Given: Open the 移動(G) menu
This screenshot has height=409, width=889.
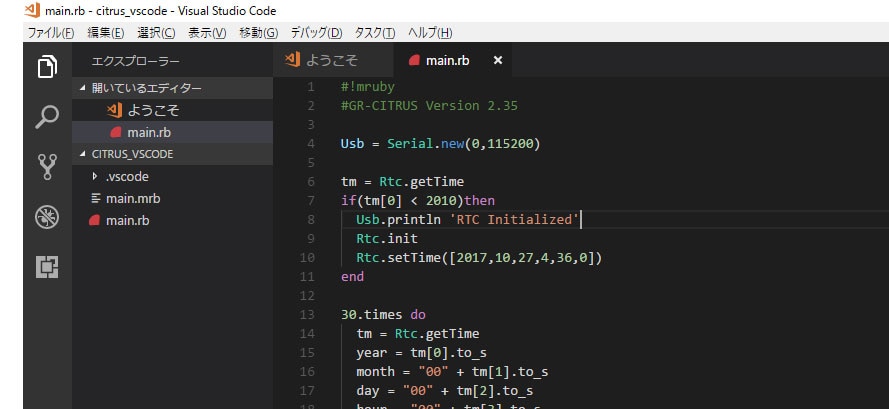Looking at the screenshot, I should pyautogui.click(x=259, y=33).
